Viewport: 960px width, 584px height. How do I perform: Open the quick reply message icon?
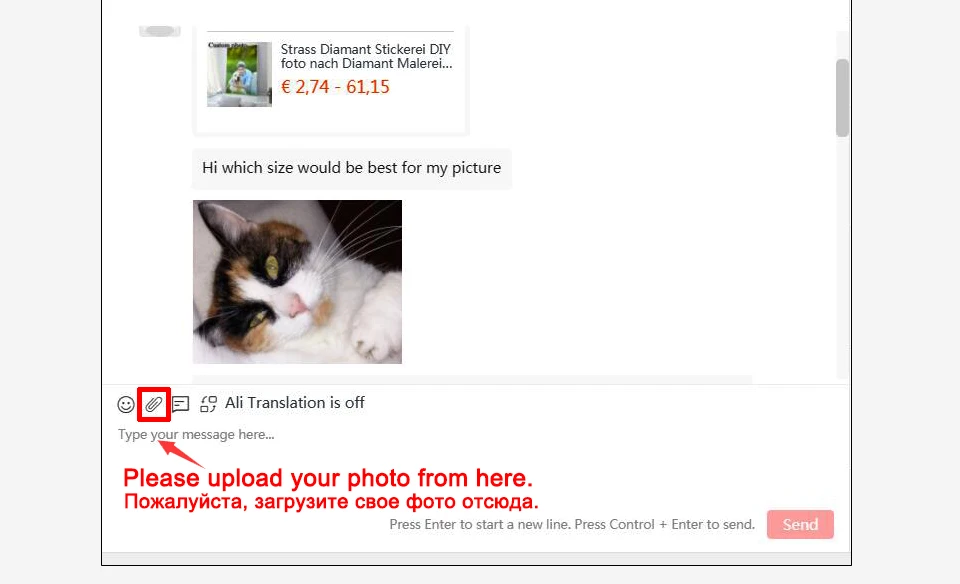pyautogui.click(x=181, y=404)
